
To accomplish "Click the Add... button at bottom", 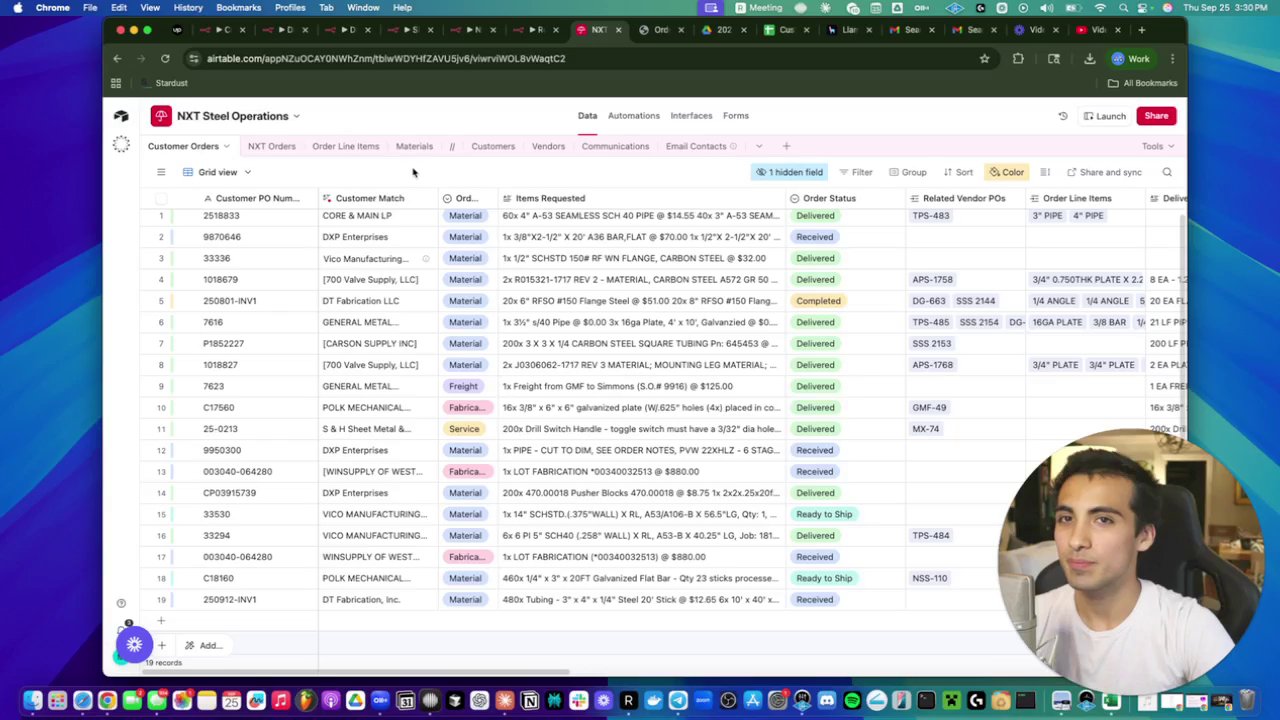I will (203, 645).
